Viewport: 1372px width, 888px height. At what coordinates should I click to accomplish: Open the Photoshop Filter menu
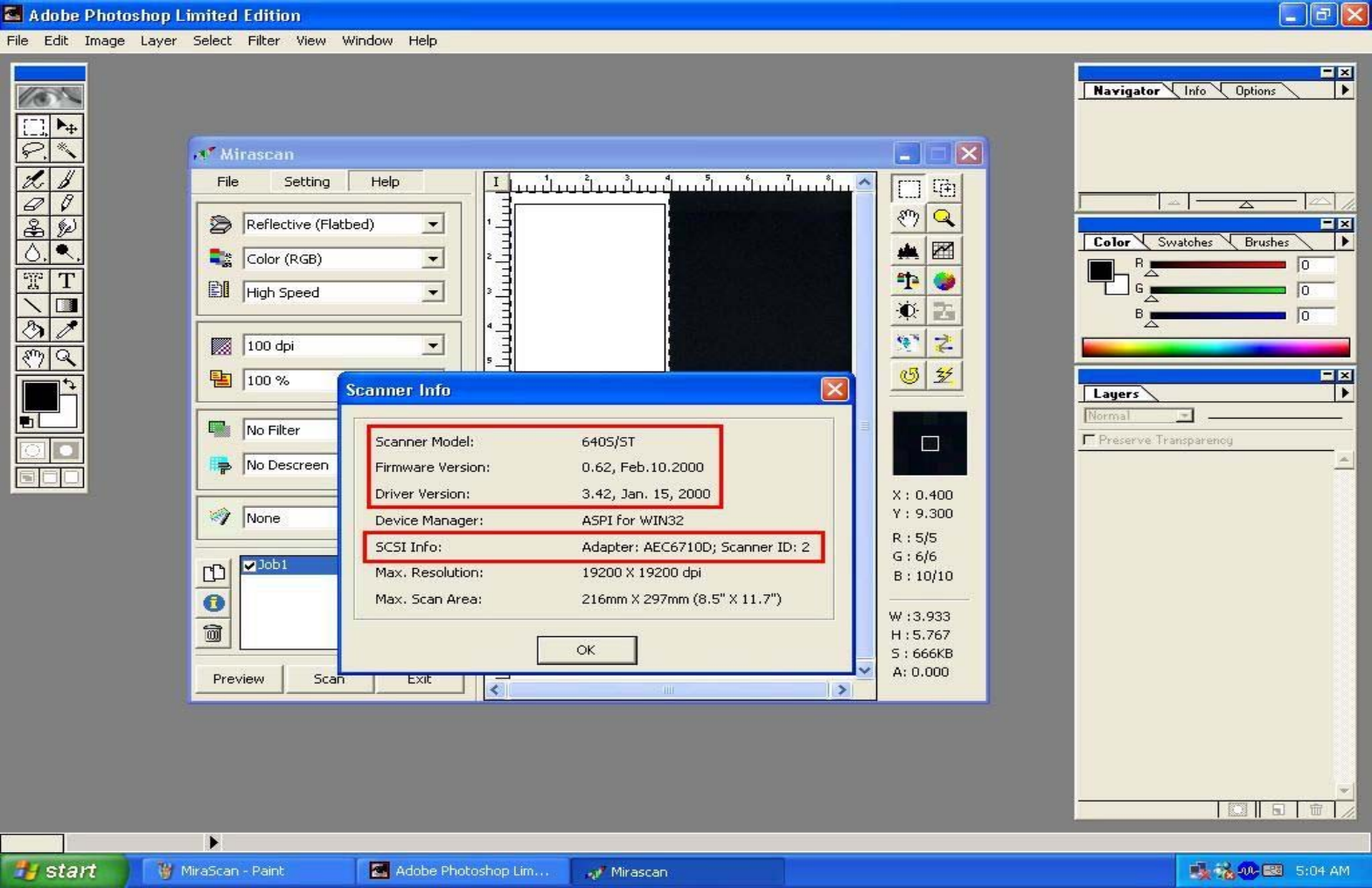tap(263, 40)
